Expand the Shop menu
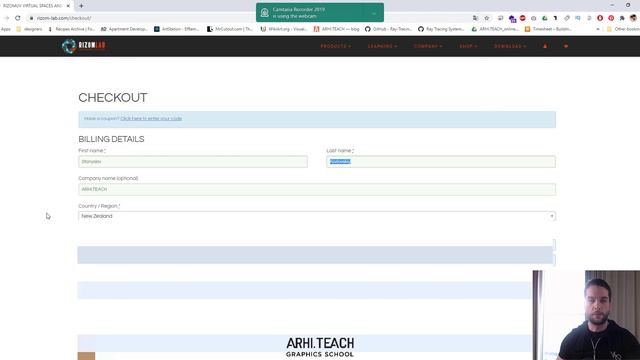The image size is (640, 360). click(468, 46)
